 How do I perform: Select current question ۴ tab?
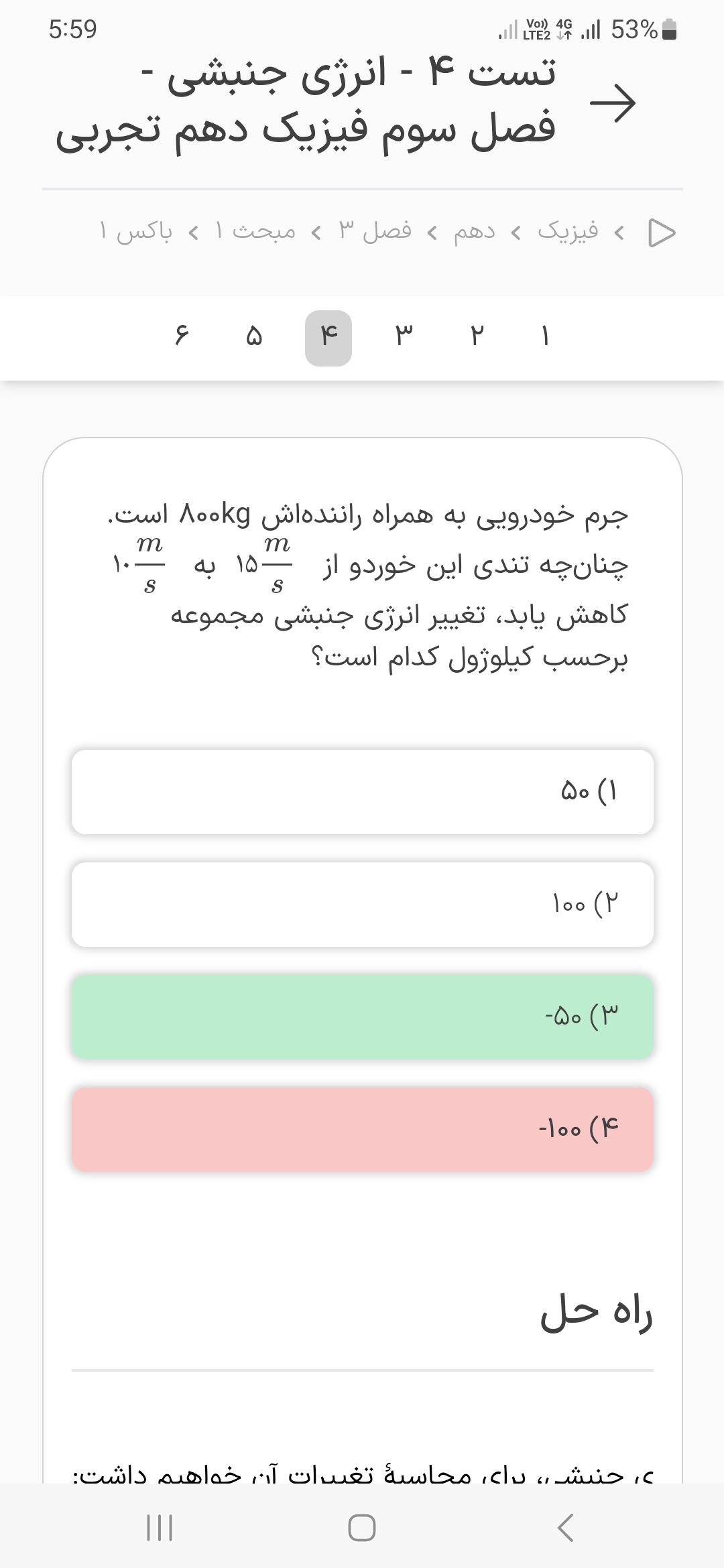[x=328, y=338]
